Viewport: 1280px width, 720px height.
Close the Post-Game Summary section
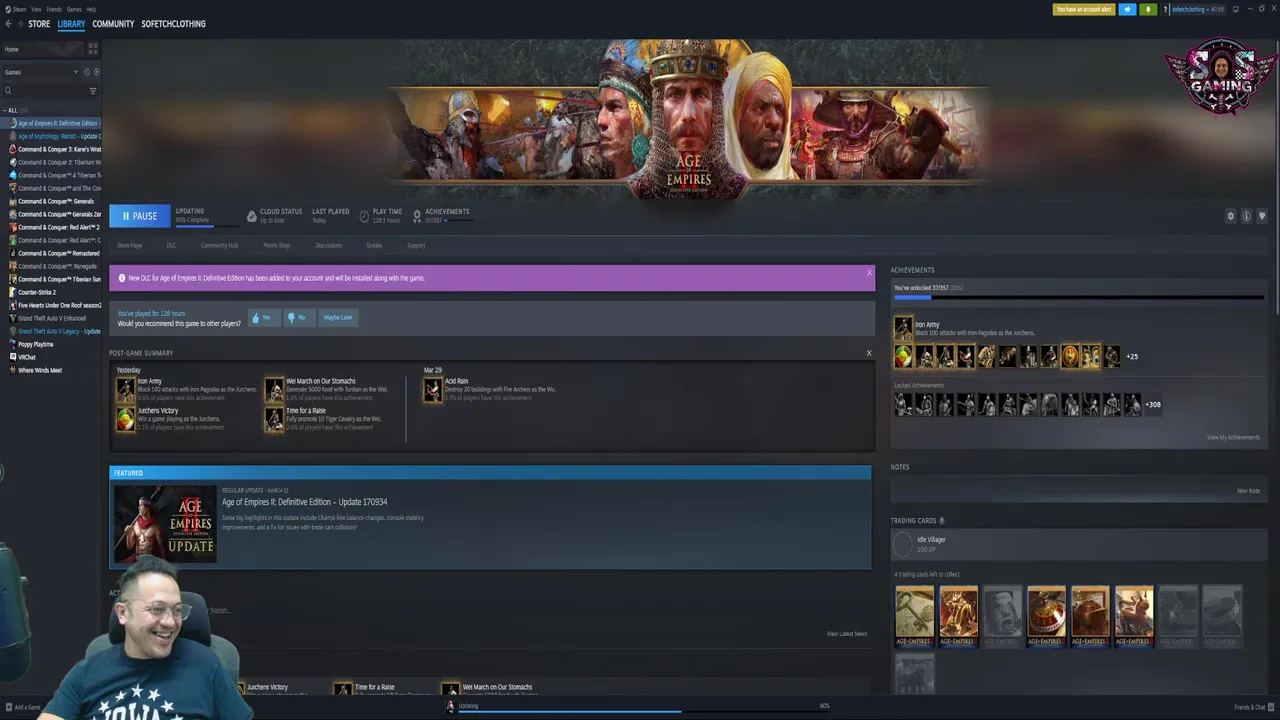[x=869, y=353]
